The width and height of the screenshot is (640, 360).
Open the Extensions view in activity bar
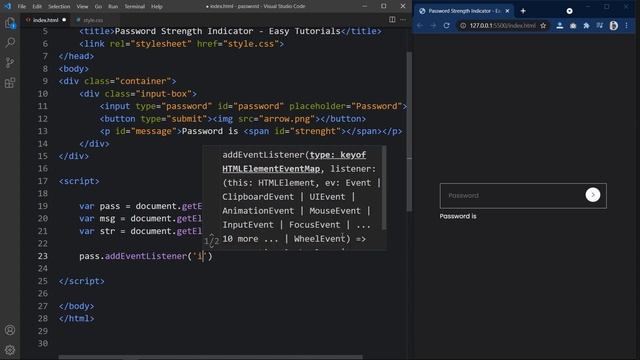click(x=10, y=83)
